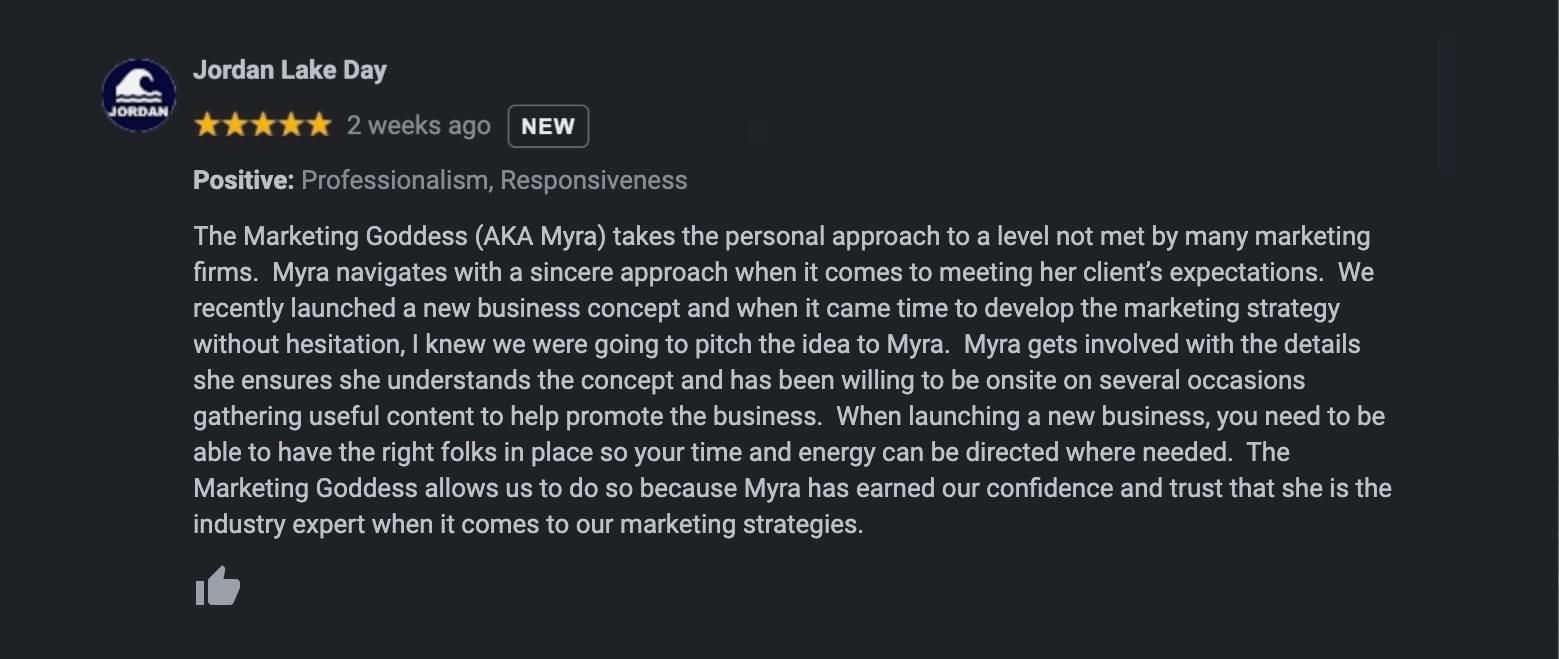Click the NEW badge beside the timestamp
This screenshot has height=659, width=1559.
click(x=548, y=126)
